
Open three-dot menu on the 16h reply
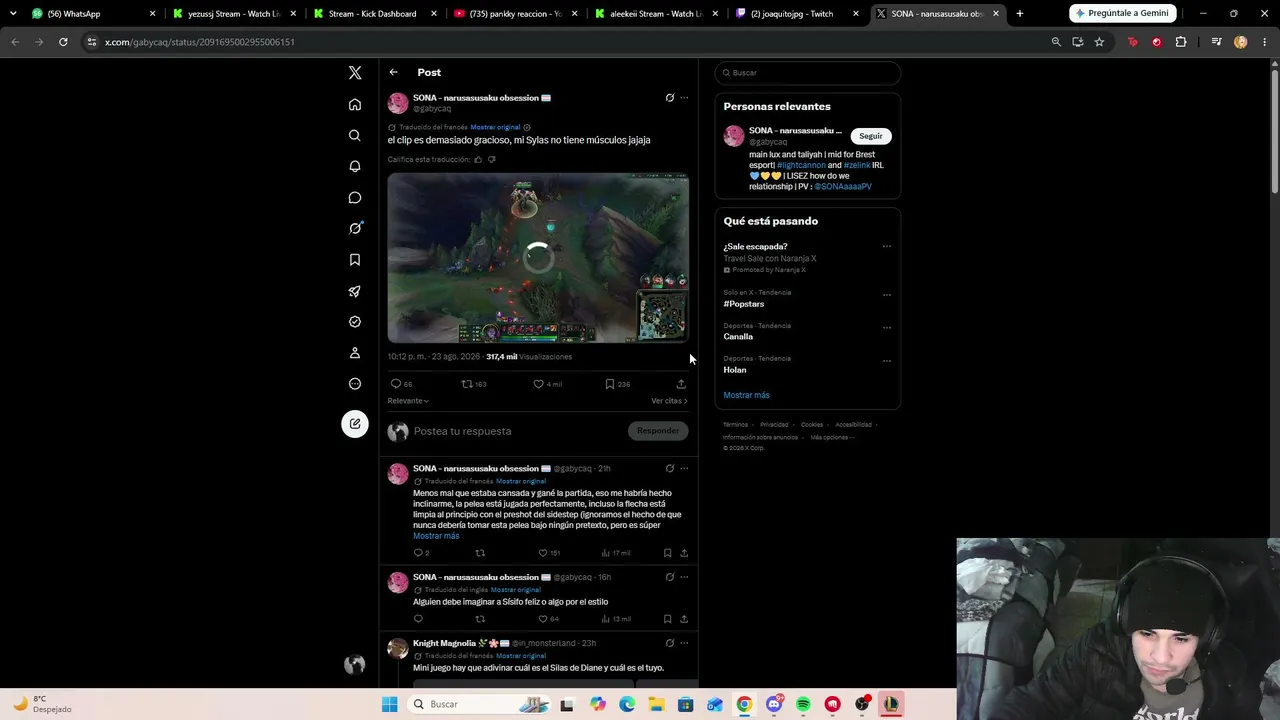tap(684, 577)
